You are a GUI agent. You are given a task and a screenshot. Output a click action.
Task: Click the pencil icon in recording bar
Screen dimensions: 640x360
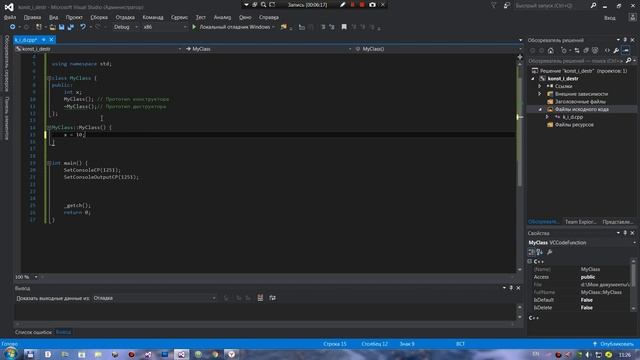[x=342, y=5]
